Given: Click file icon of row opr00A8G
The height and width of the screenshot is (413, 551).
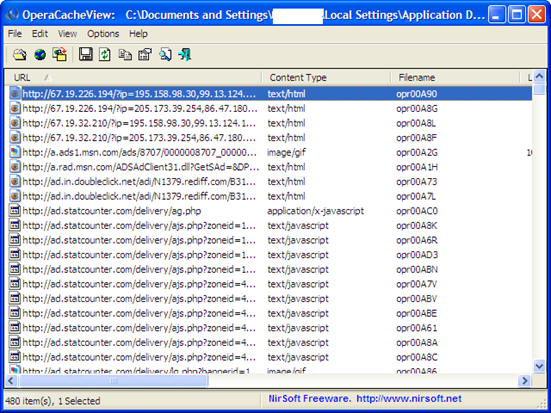Looking at the screenshot, I should coord(14,108).
